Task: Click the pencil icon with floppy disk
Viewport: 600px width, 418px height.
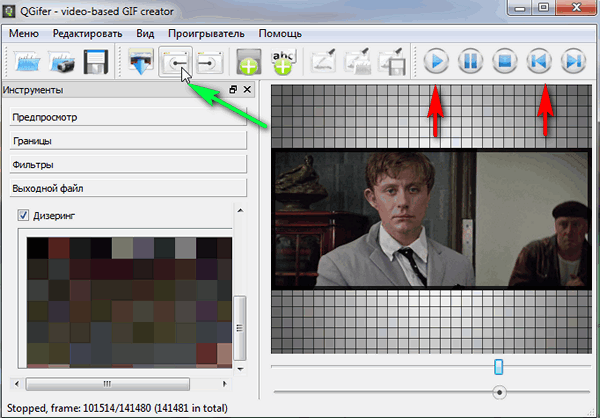Action: point(392,61)
